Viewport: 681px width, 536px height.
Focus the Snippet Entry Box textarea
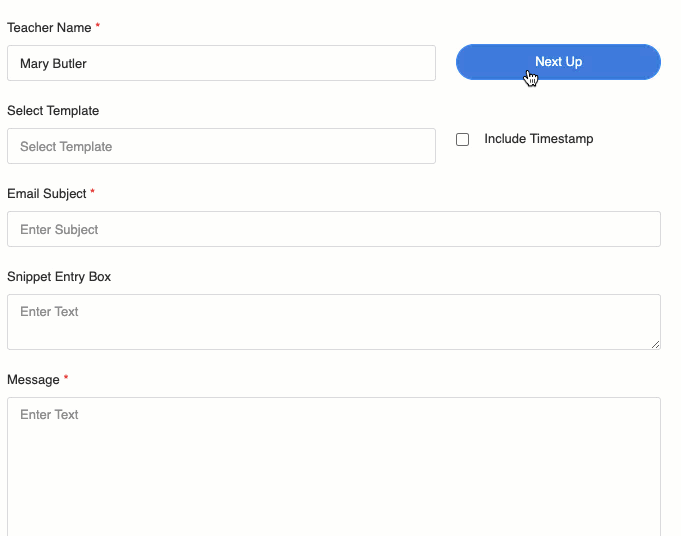pos(334,322)
